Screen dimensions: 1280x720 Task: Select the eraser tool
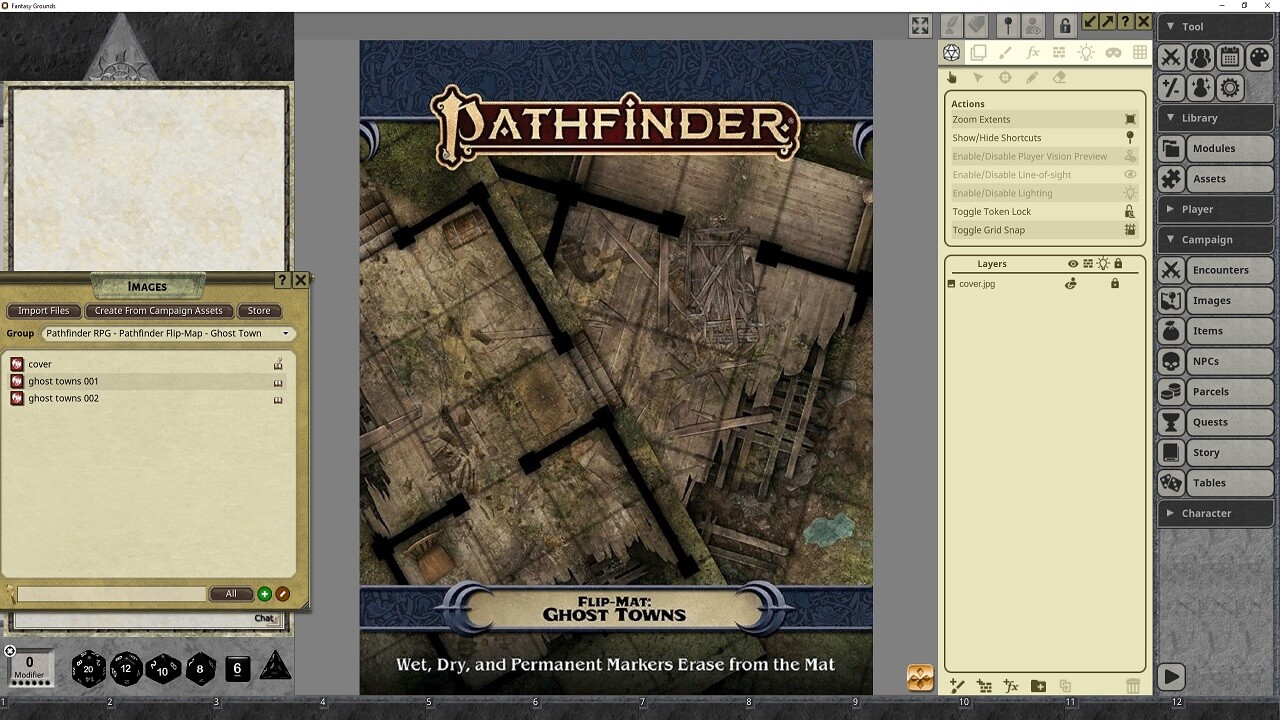click(x=1058, y=77)
